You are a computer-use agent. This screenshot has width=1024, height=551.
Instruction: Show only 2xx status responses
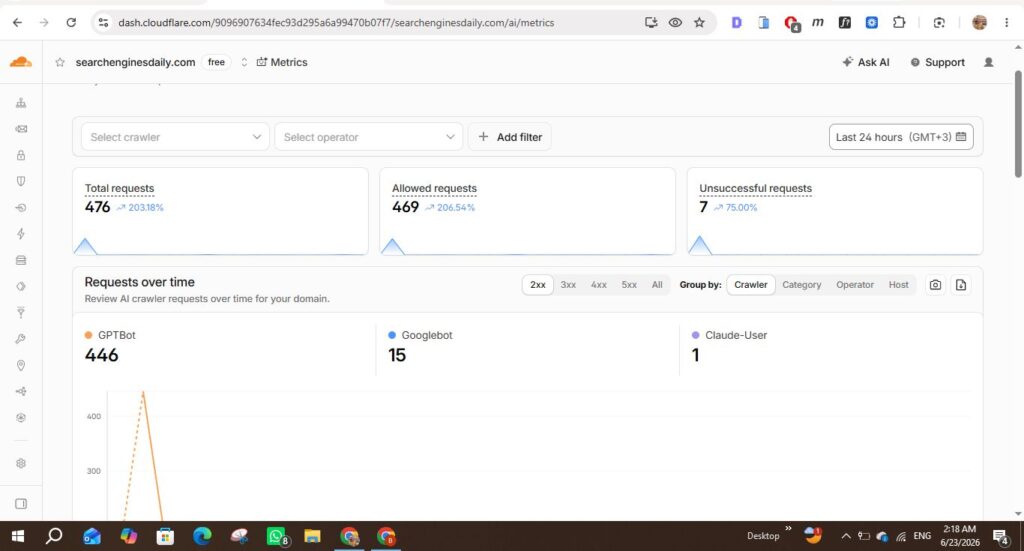point(537,285)
